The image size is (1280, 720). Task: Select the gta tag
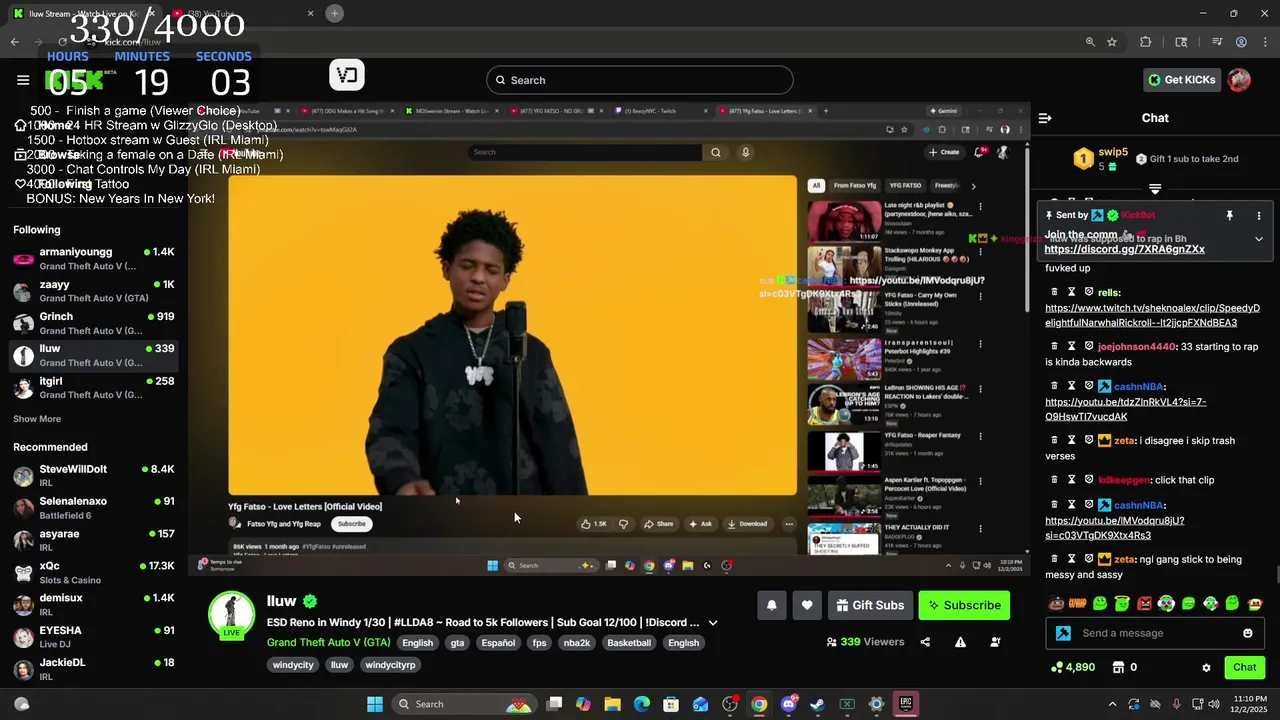point(457,643)
